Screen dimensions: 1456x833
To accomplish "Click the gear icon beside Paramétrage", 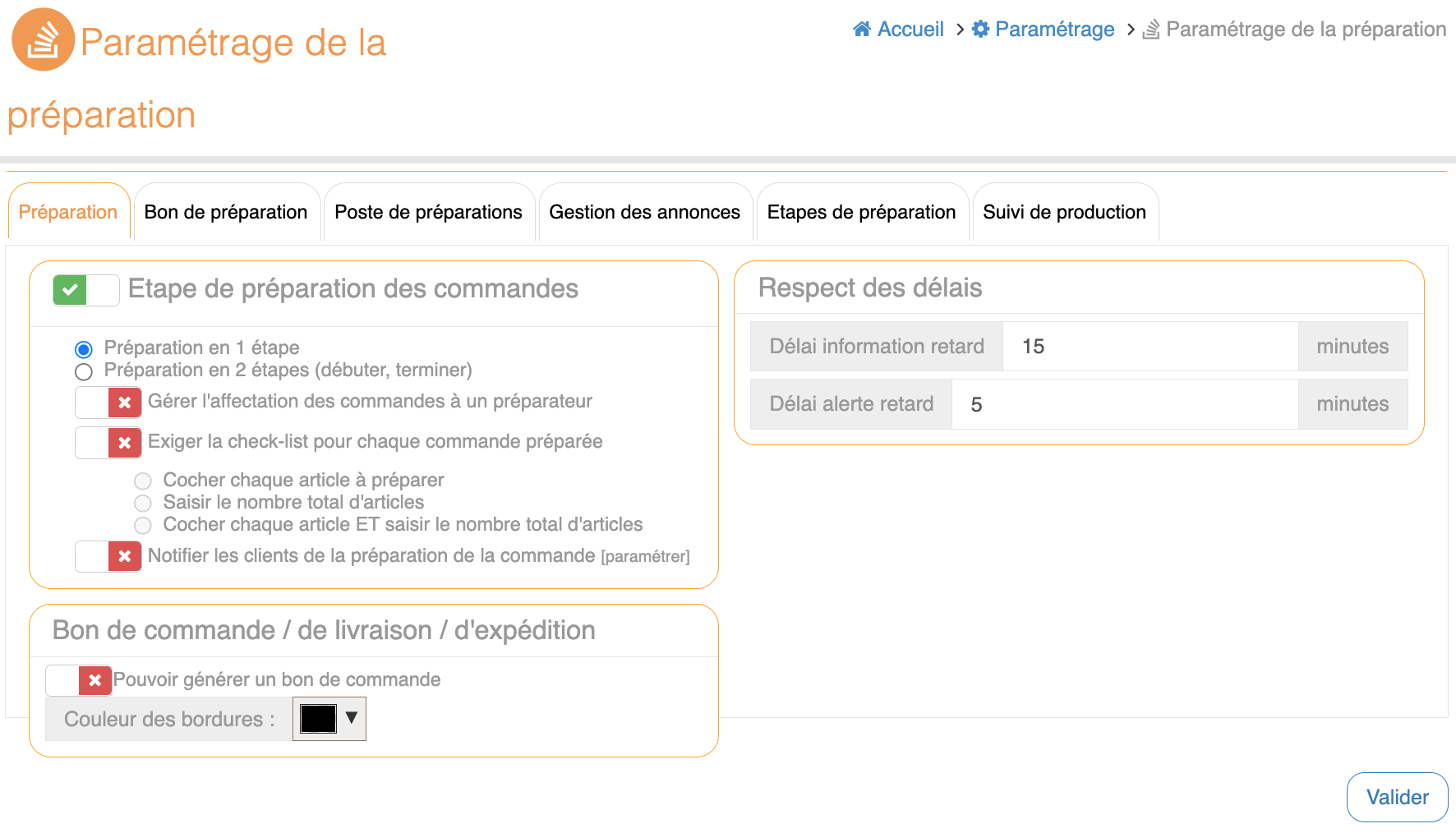I will pos(980,30).
